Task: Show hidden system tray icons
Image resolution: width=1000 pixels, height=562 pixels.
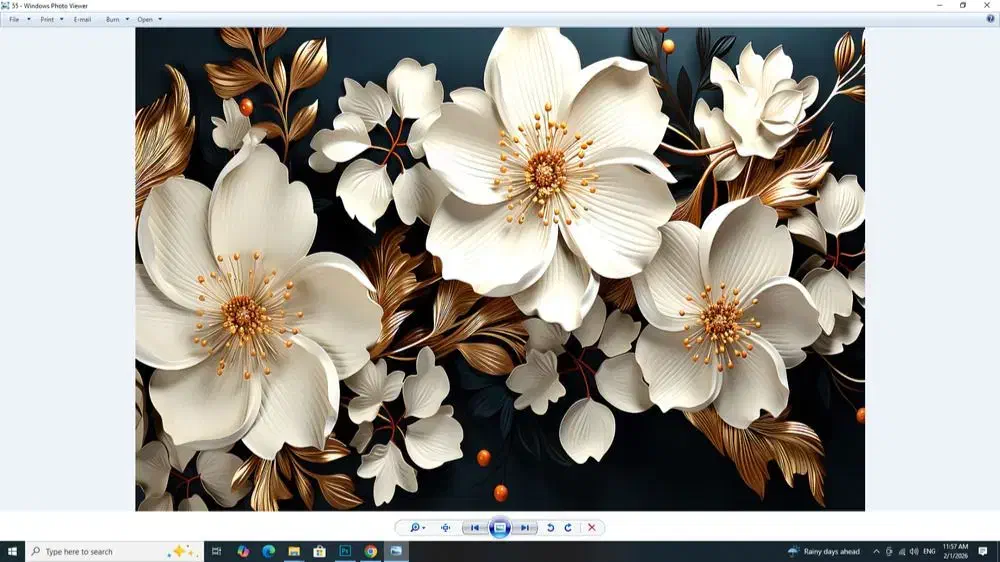Action: click(876, 551)
